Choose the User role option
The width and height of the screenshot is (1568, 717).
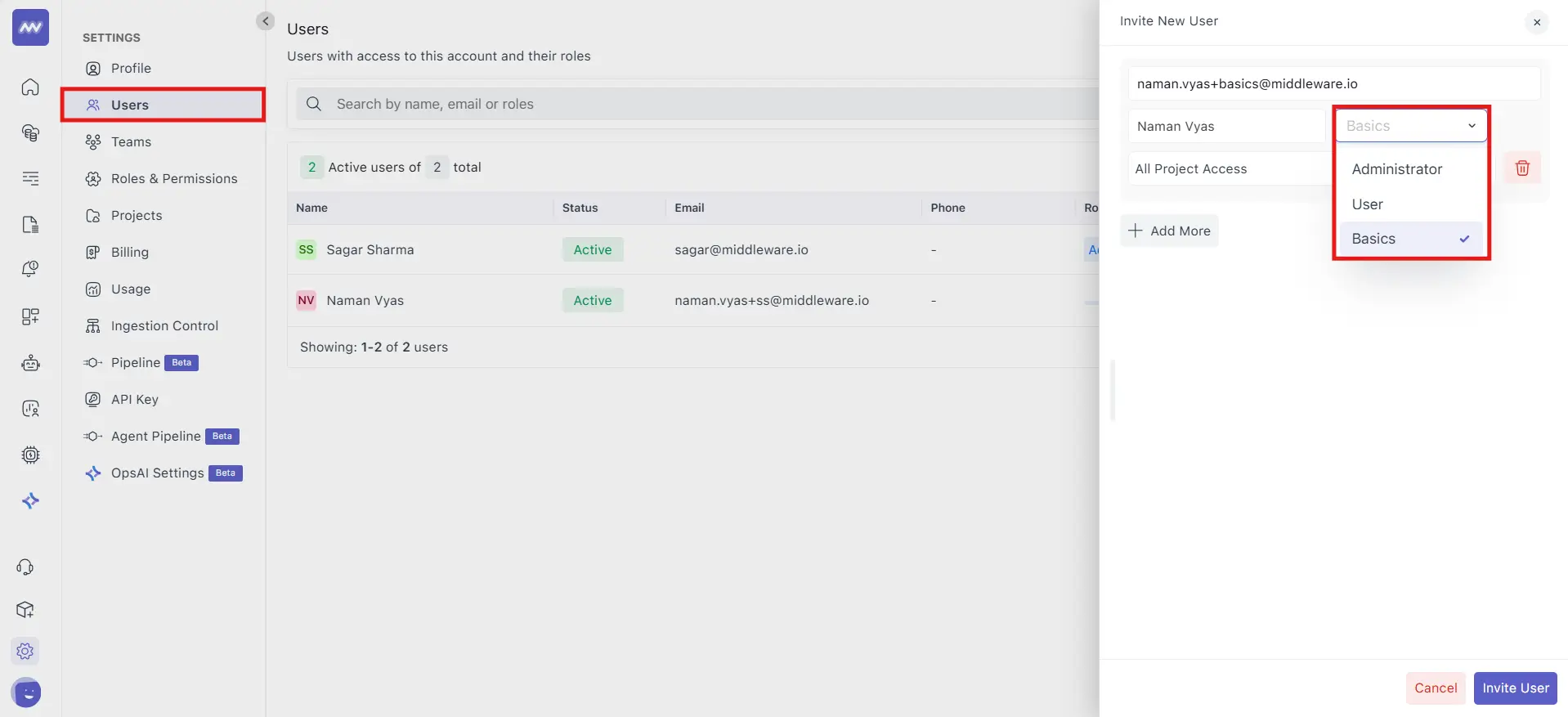point(1367,204)
